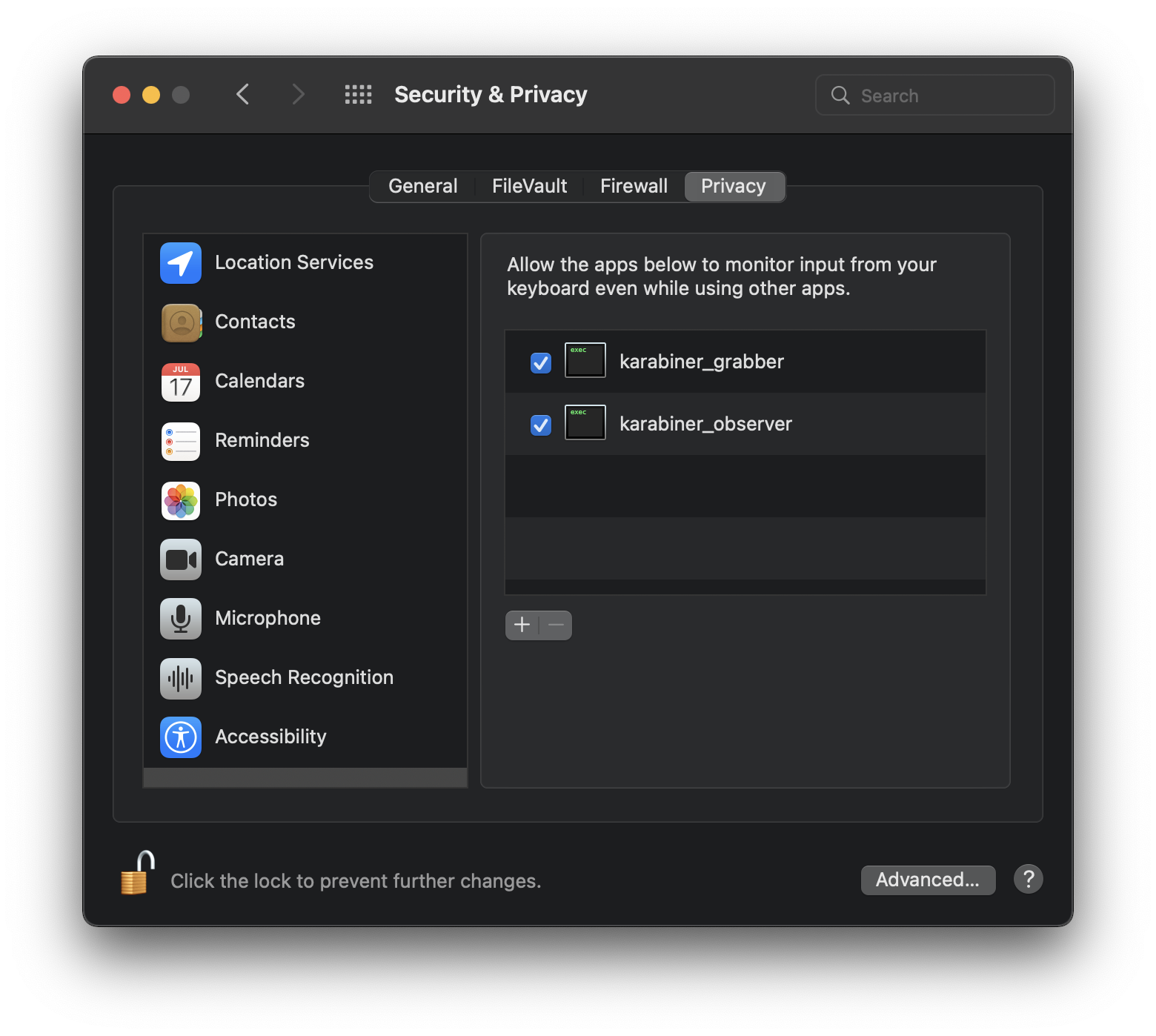
Task: Open the help question mark button
Action: (x=1028, y=880)
